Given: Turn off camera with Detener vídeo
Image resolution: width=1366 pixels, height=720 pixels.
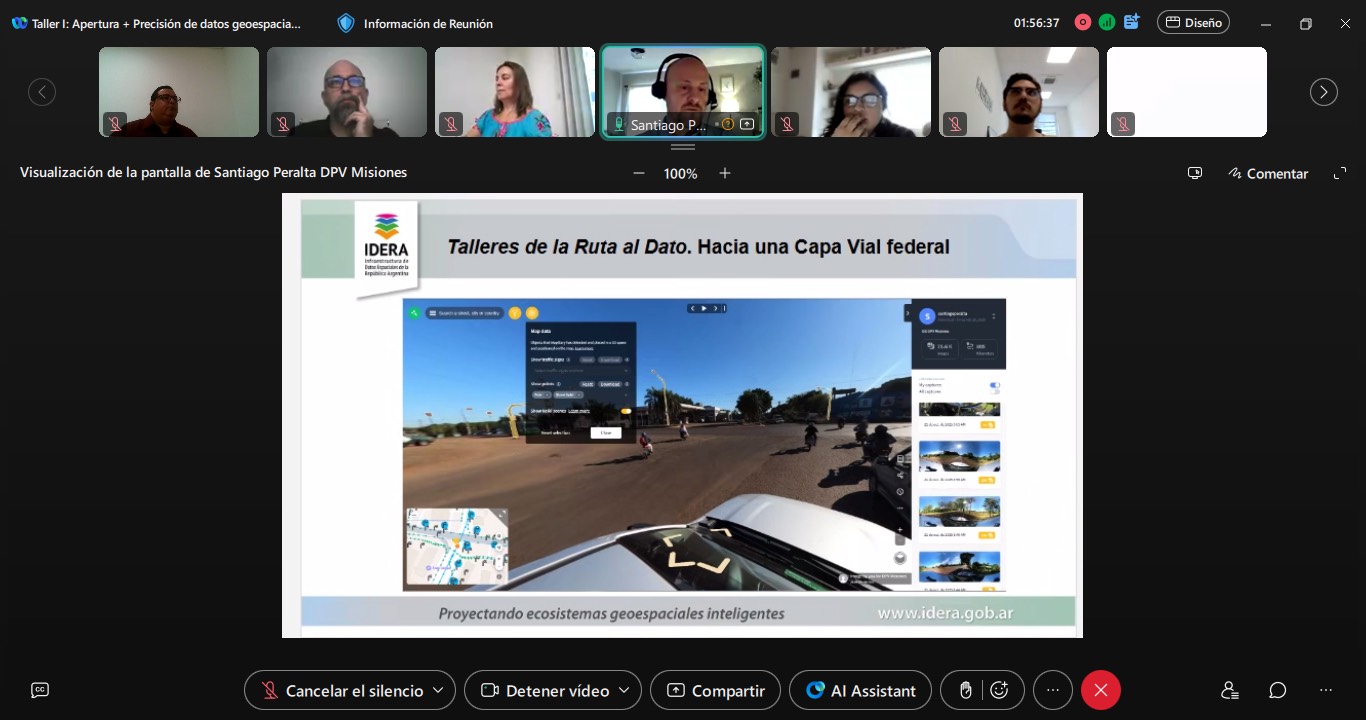Looking at the screenshot, I should pos(545,690).
